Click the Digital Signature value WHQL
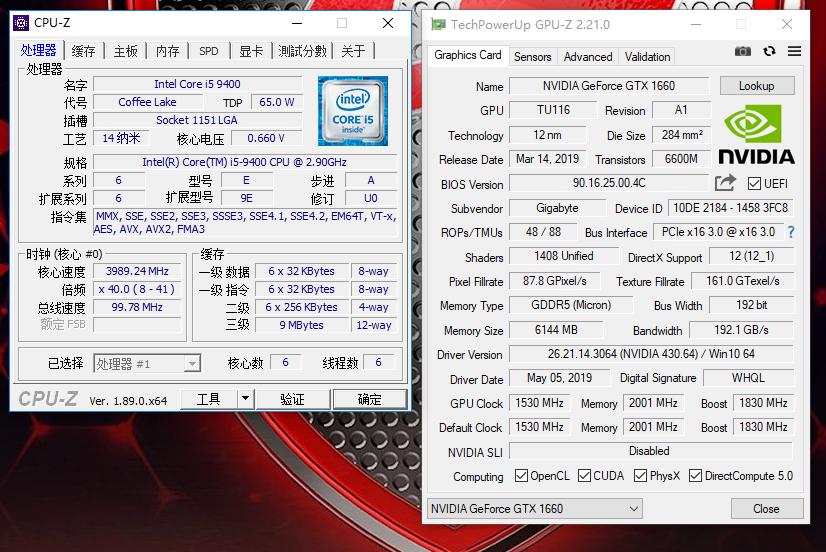 [748, 378]
